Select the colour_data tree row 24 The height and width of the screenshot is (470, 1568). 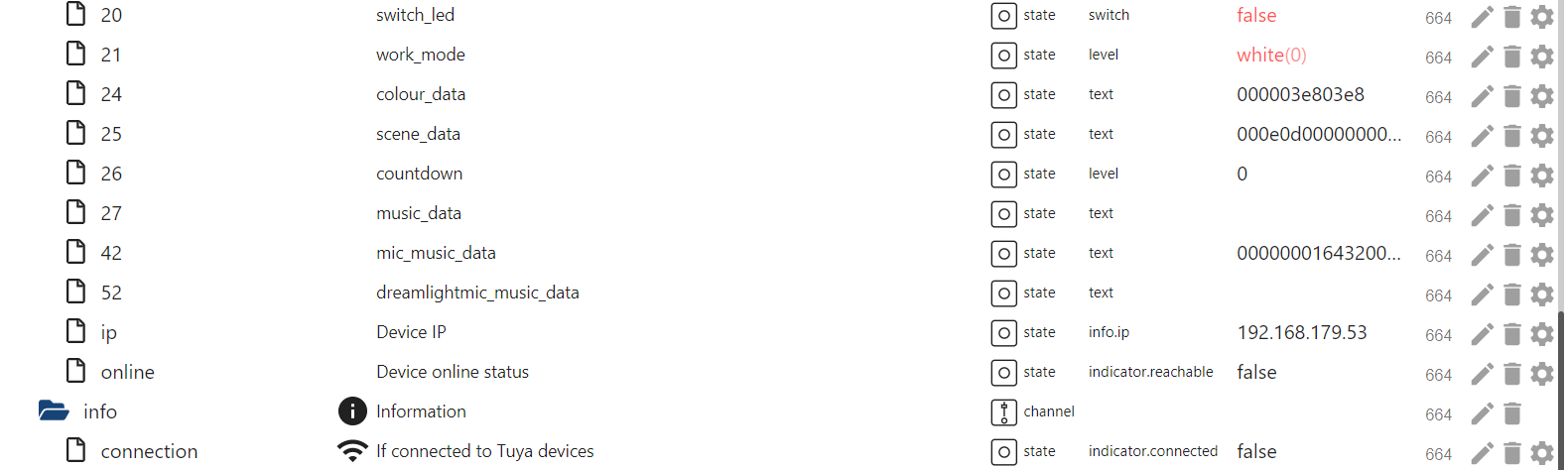111,95
